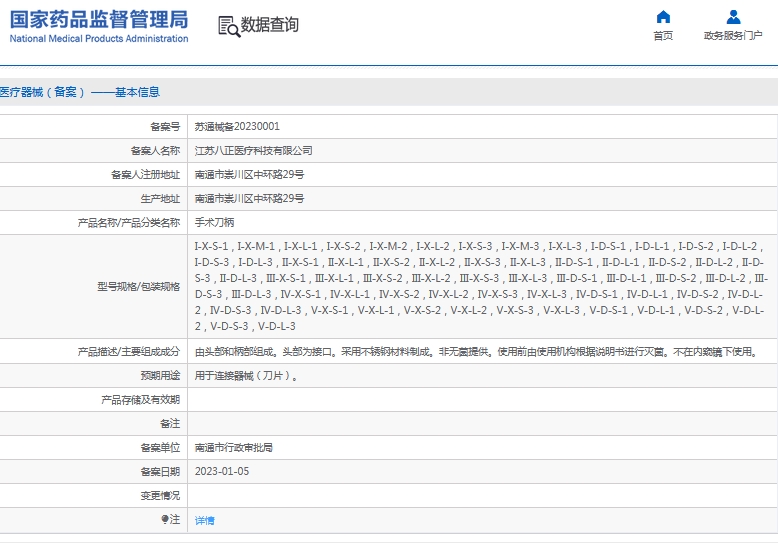Click the 备案日期 row label
This screenshot has width=778, height=543.
[160, 472]
